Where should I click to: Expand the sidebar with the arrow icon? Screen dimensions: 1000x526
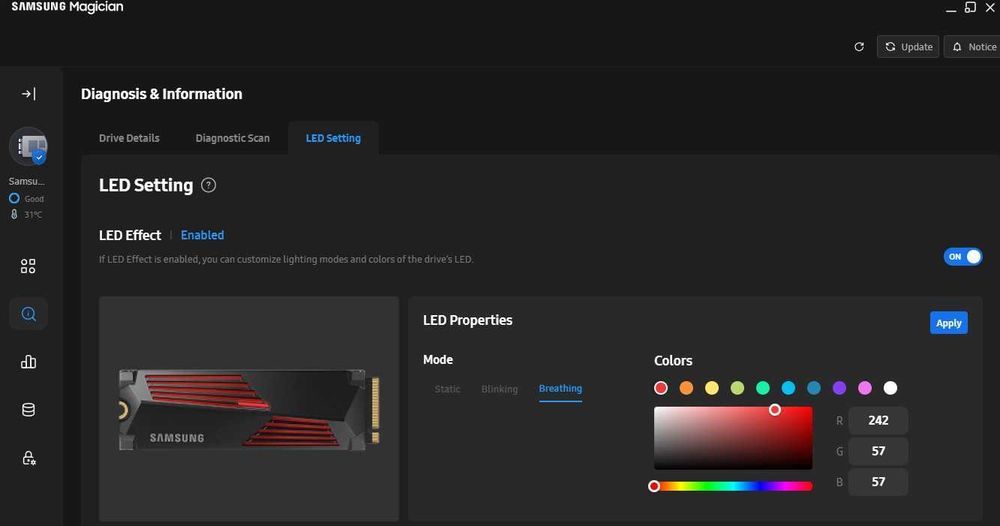tap(29, 94)
